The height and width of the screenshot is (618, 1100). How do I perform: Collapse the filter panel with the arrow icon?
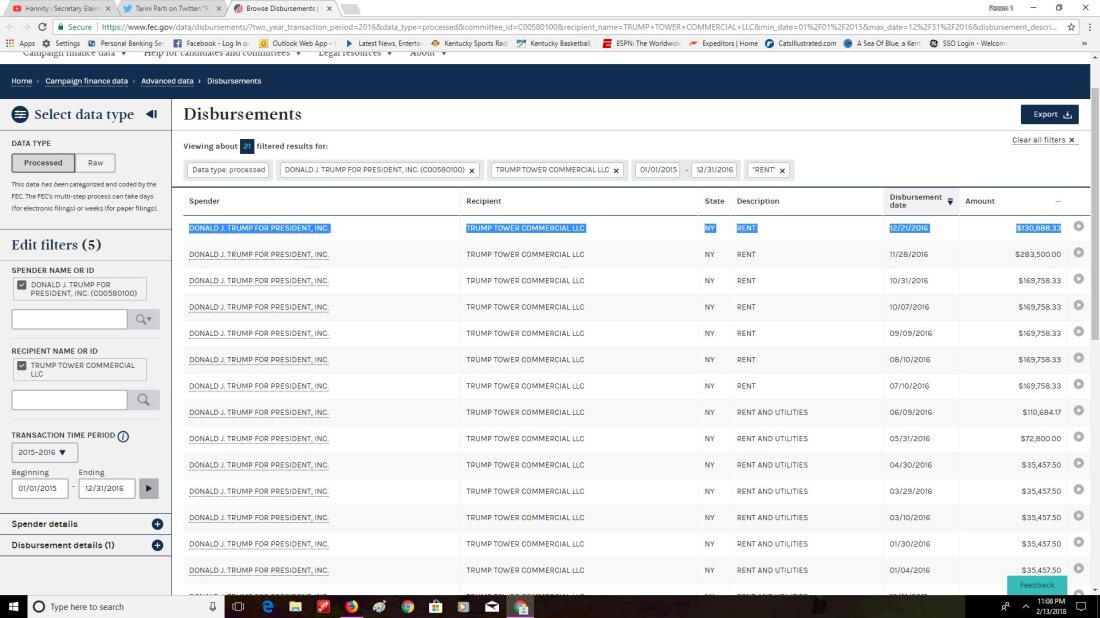(x=152, y=114)
